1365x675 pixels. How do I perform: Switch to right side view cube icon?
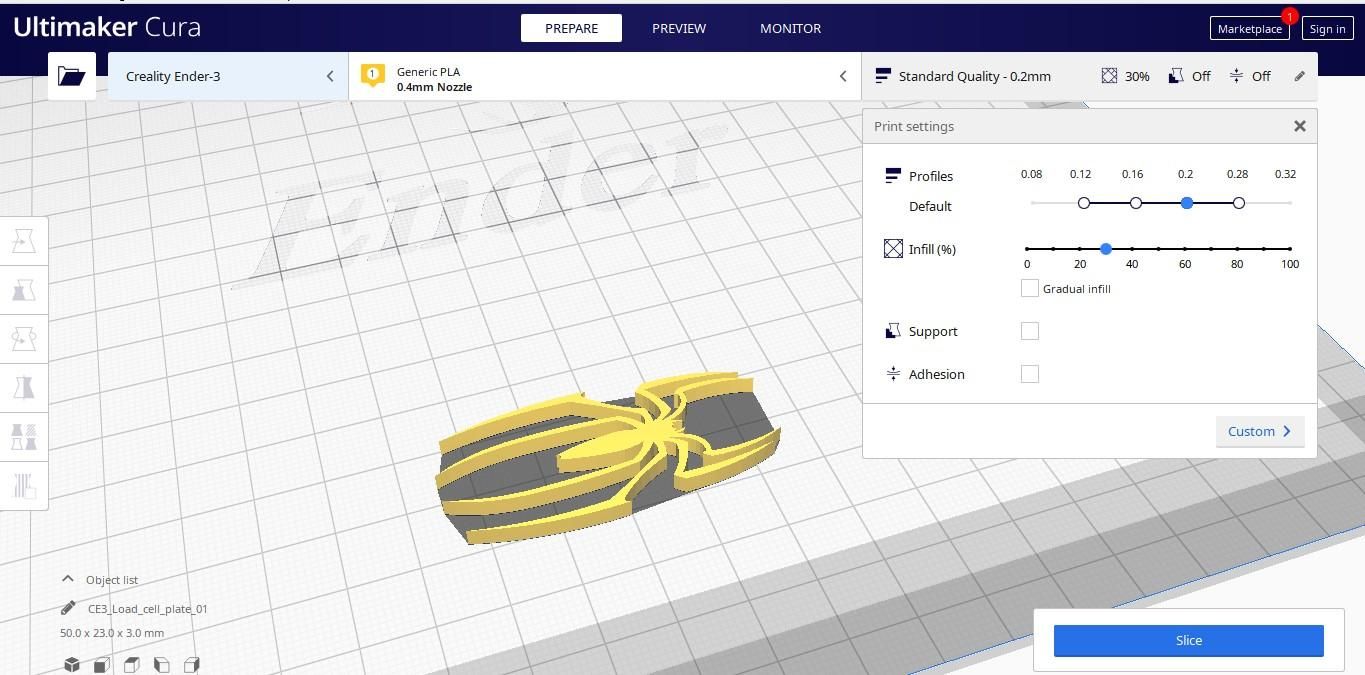point(192,664)
